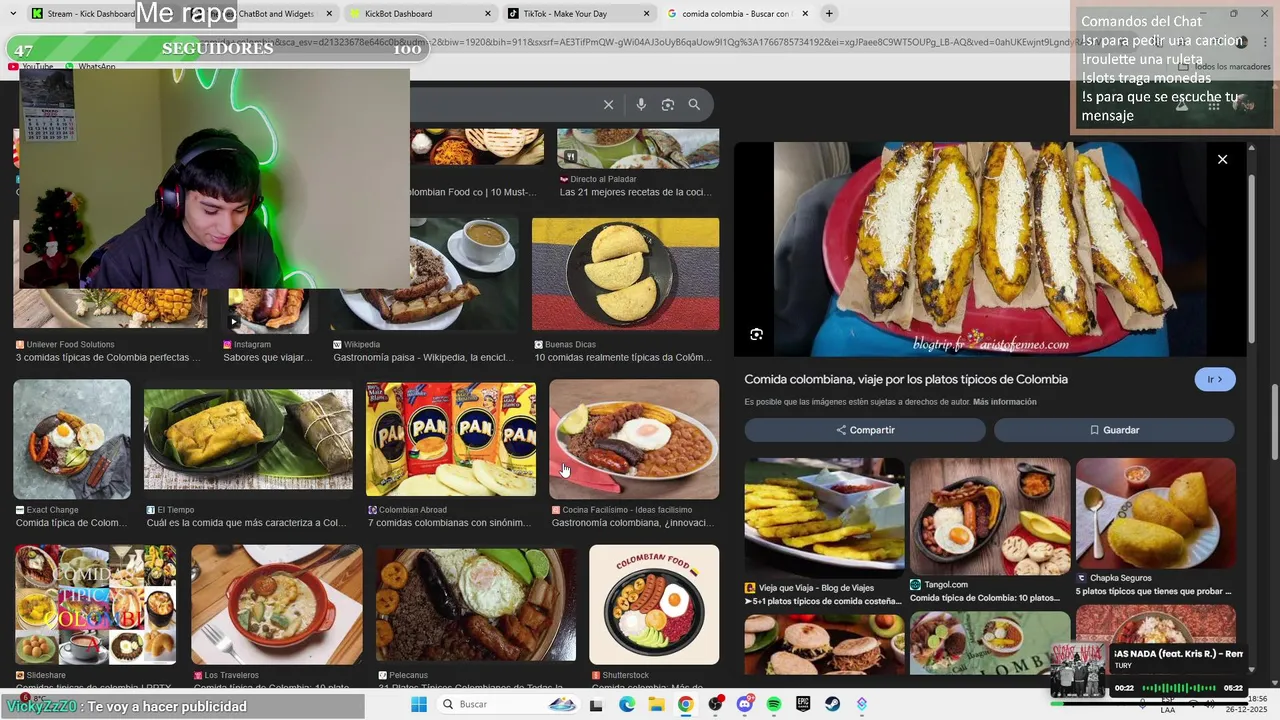Switch to Chrome in the taskbar
This screenshot has width=1280, height=720.
coord(685,704)
